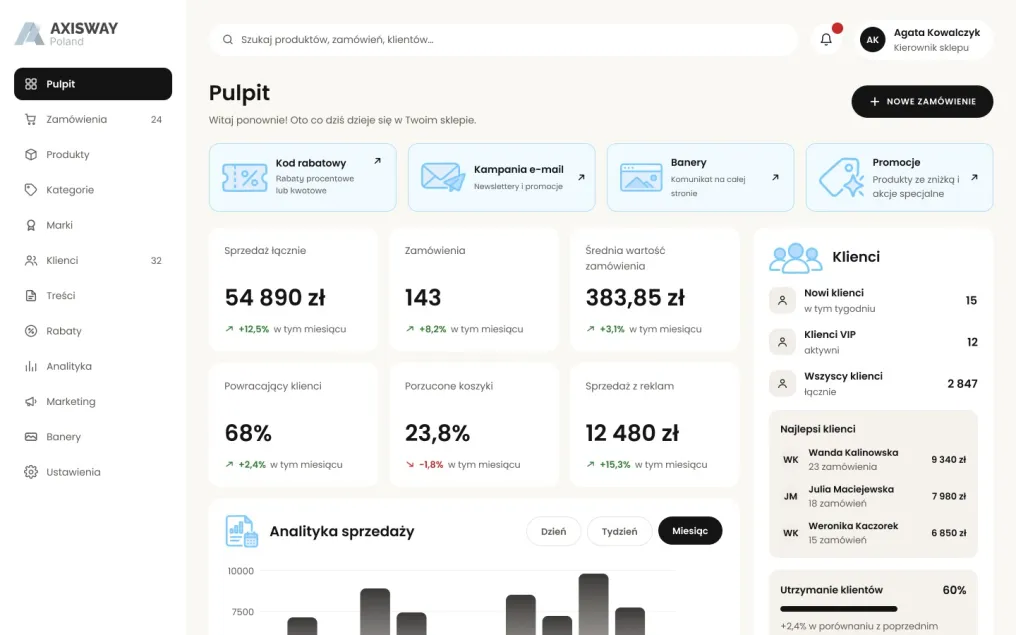Click the arrow on Promocje card

click(x=974, y=177)
